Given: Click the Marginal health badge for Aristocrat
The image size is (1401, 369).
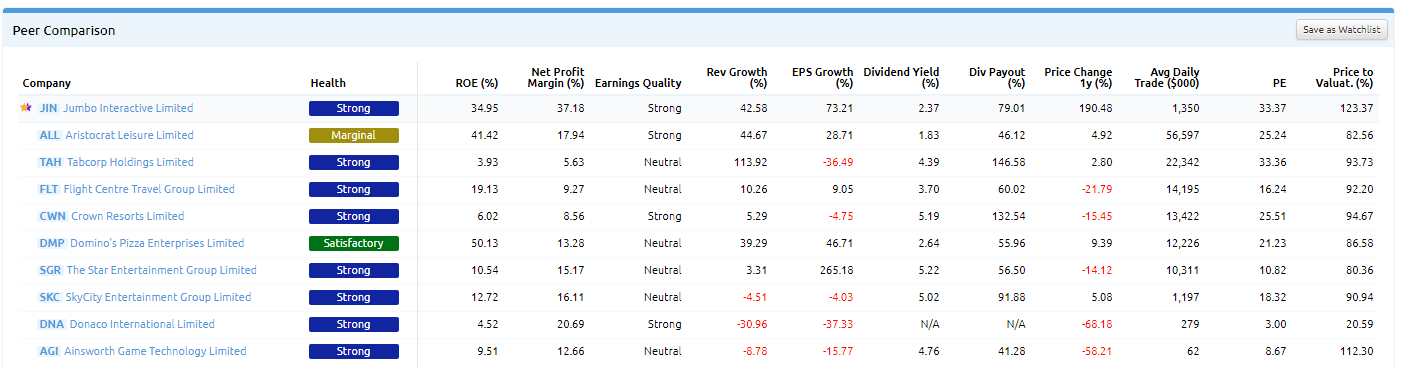Looking at the screenshot, I should click(x=354, y=135).
